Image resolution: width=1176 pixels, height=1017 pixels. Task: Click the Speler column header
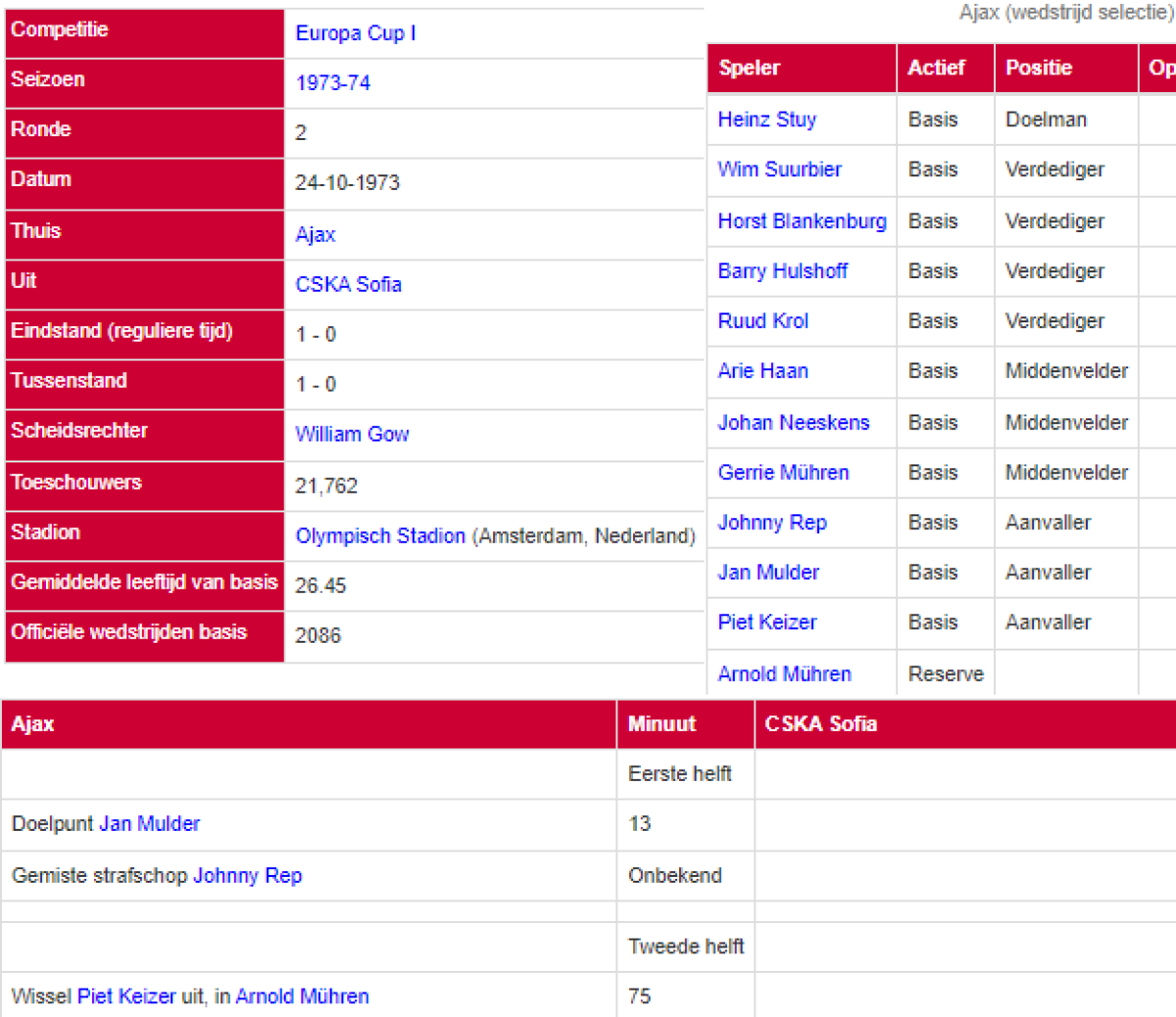pos(749,68)
